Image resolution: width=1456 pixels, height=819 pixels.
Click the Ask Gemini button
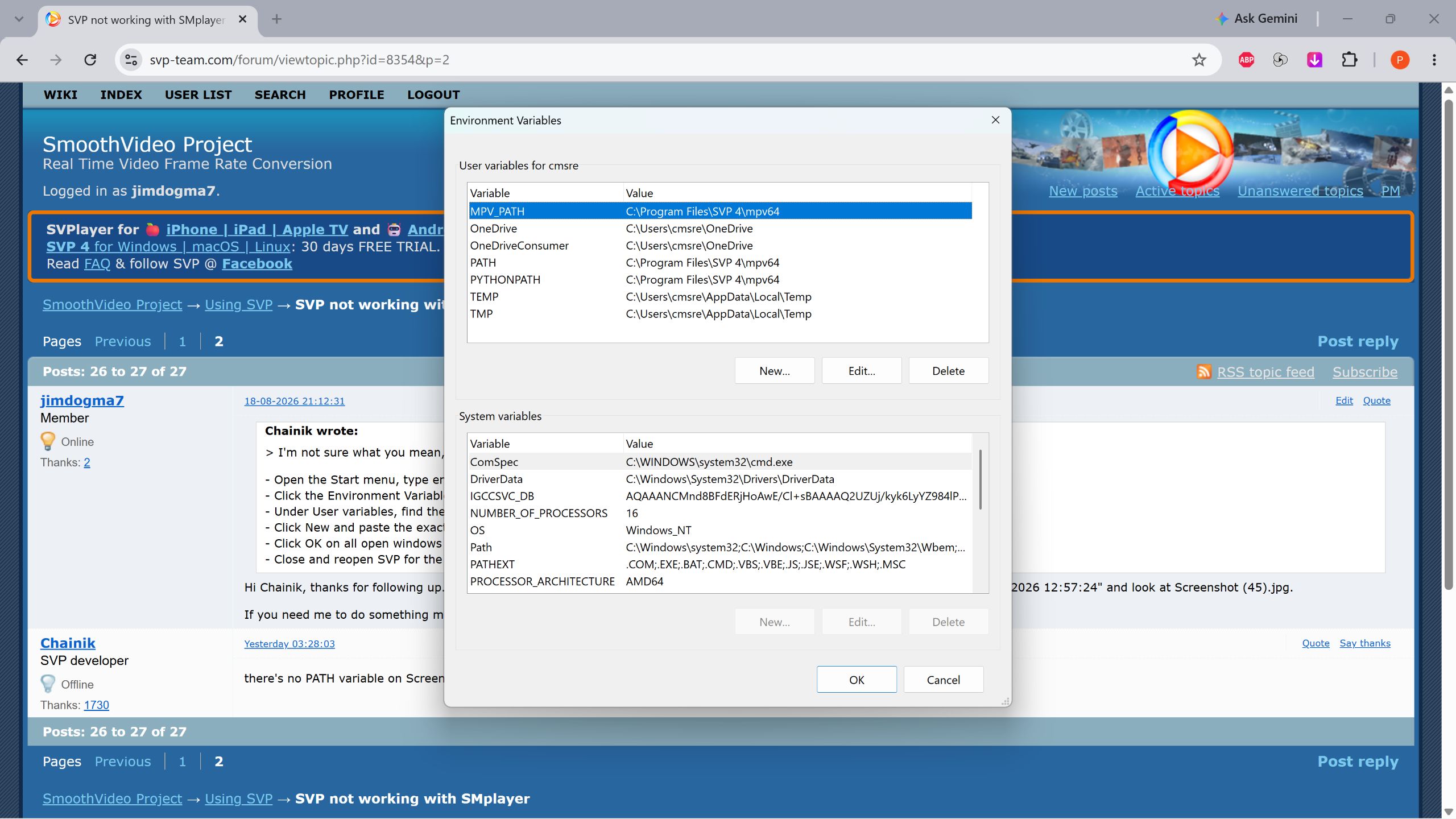(x=1256, y=19)
